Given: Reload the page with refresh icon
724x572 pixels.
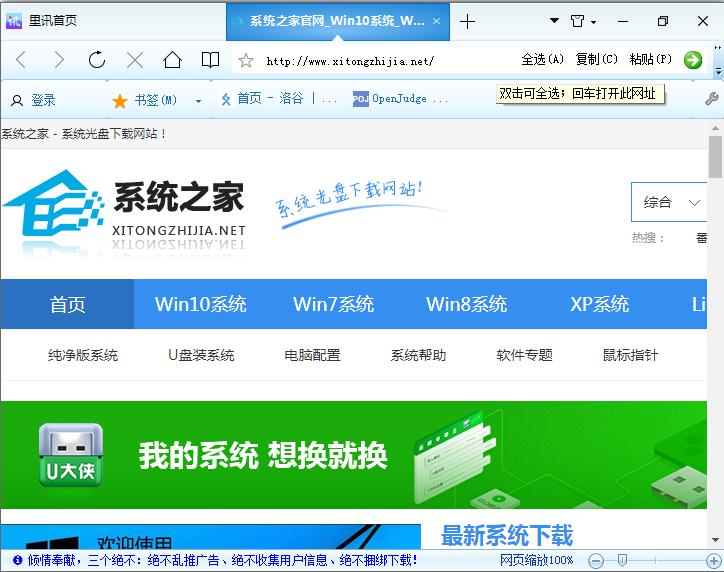Looking at the screenshot, I should point(97,60).
